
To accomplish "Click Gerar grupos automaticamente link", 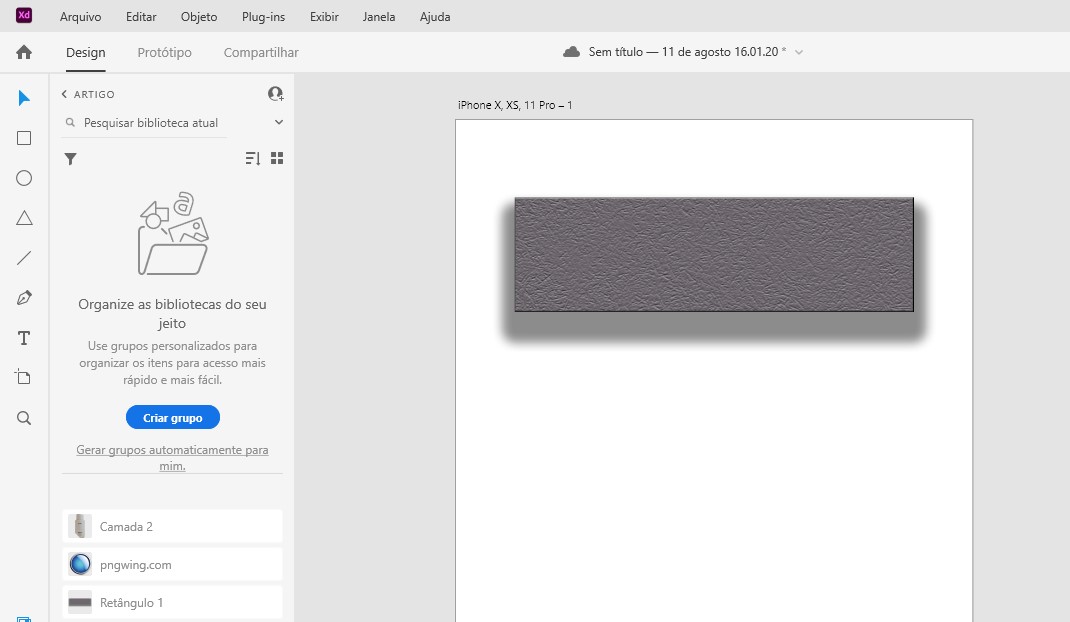I will pyautogui.click(x=172, y=458).
